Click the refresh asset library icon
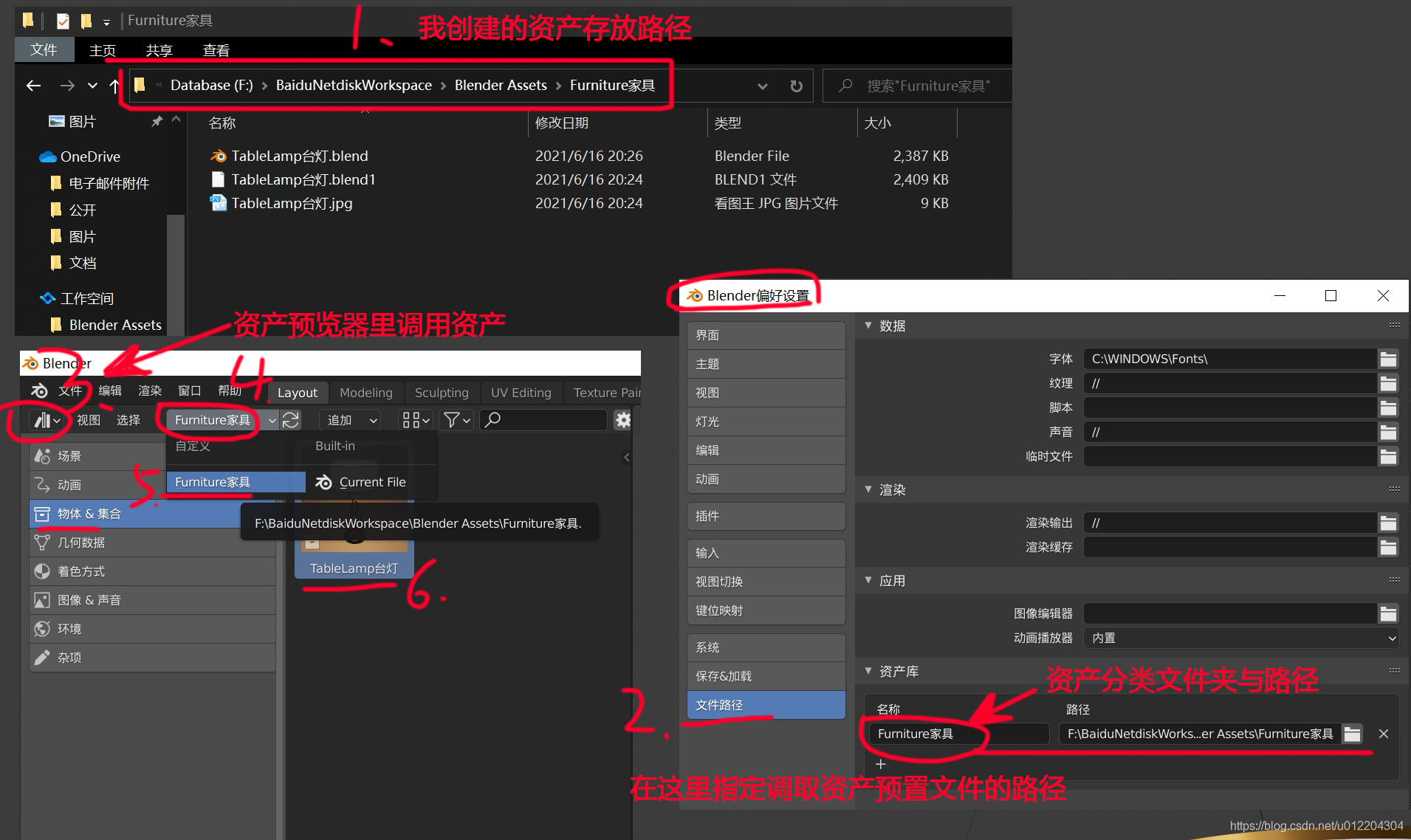 coord(290,420)
